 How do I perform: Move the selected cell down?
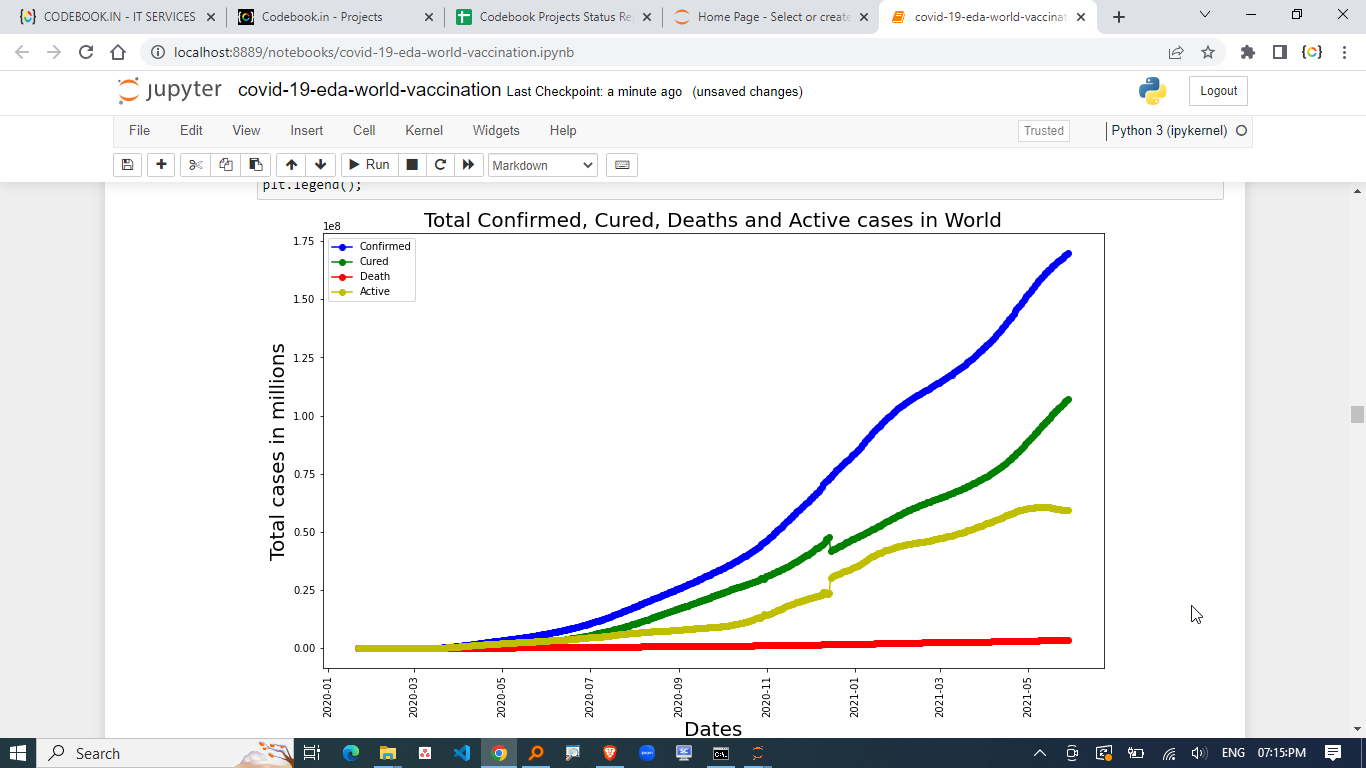click(x=320, y=165)
